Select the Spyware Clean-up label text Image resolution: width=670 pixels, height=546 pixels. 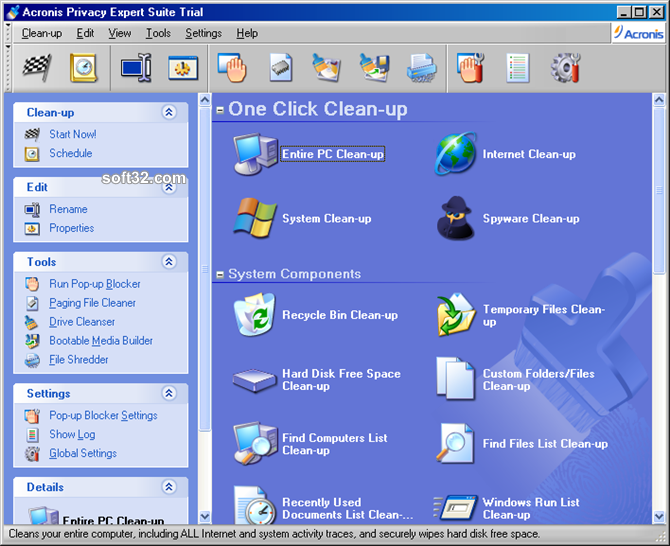pyautogui.click(x=531, y=219)
